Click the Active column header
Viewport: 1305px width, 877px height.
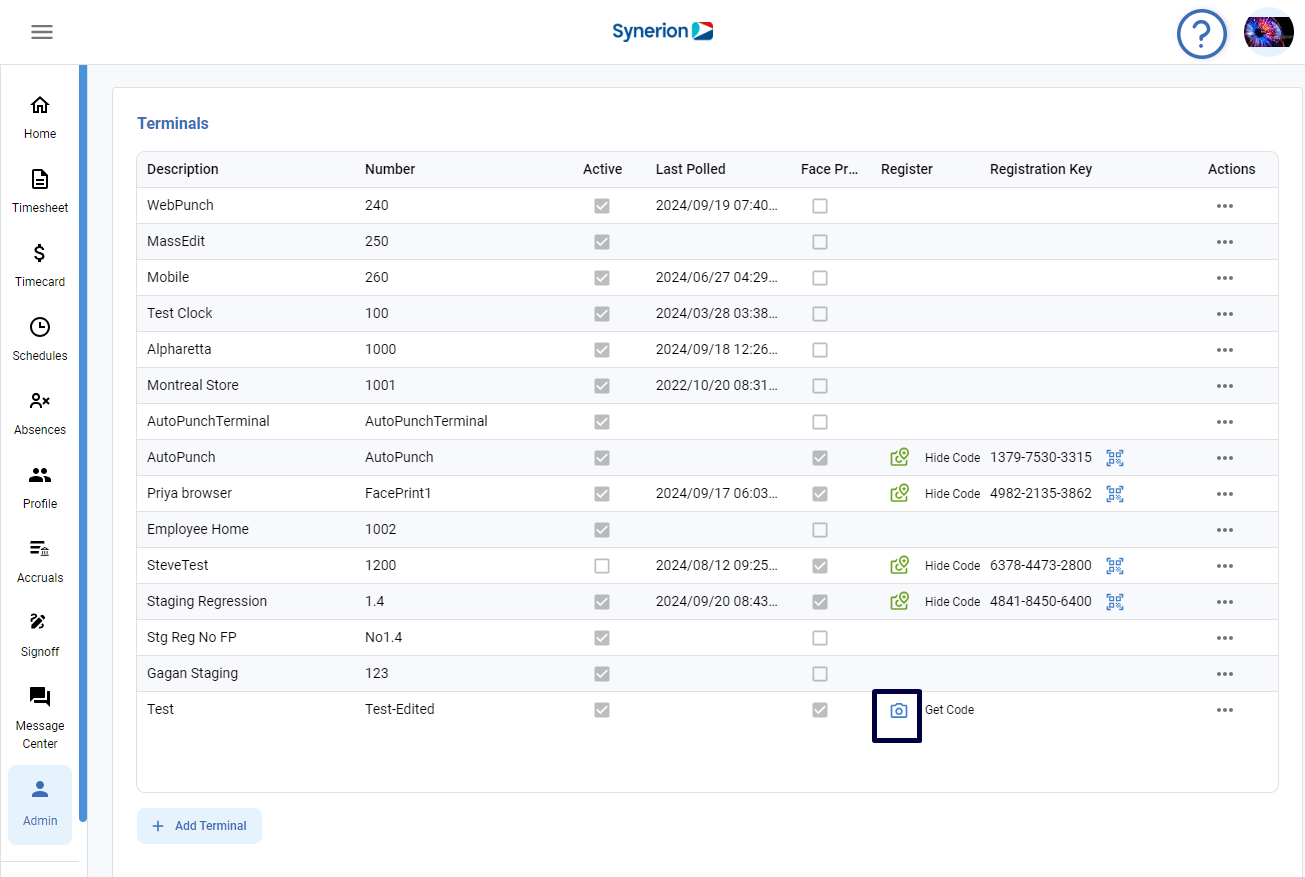point(603,169)
